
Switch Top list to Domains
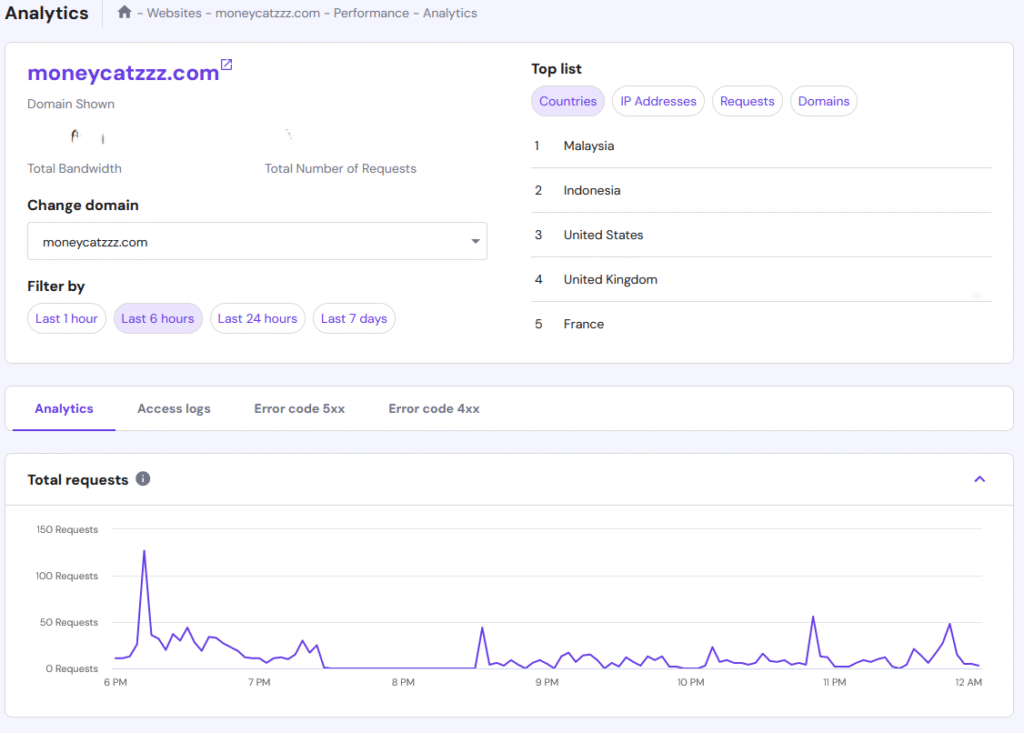pyautogui.click(x=824, y=101)
